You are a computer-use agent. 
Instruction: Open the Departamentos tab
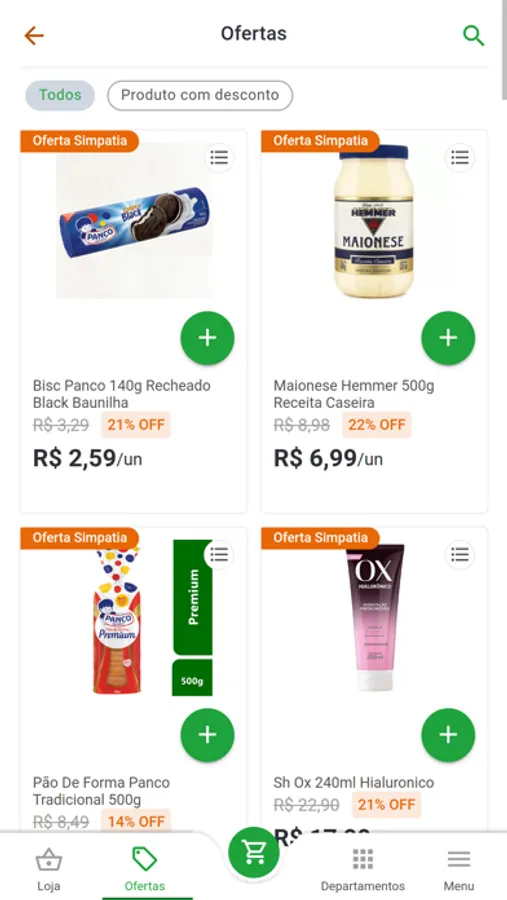[x=363, y=868]
